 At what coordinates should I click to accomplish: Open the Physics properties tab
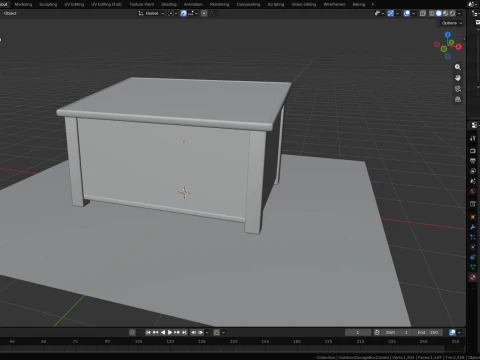pyautogui.click(x=473, y=247)
